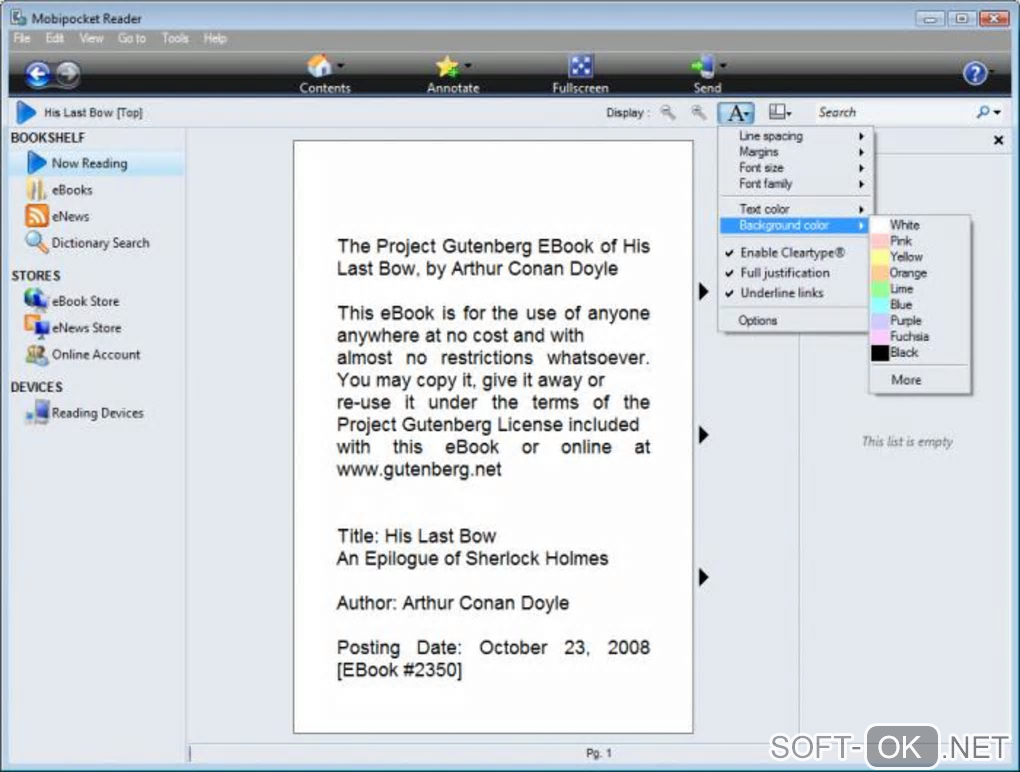
Task: Expand Font family submenu
Action: click(x=794, y=184)
